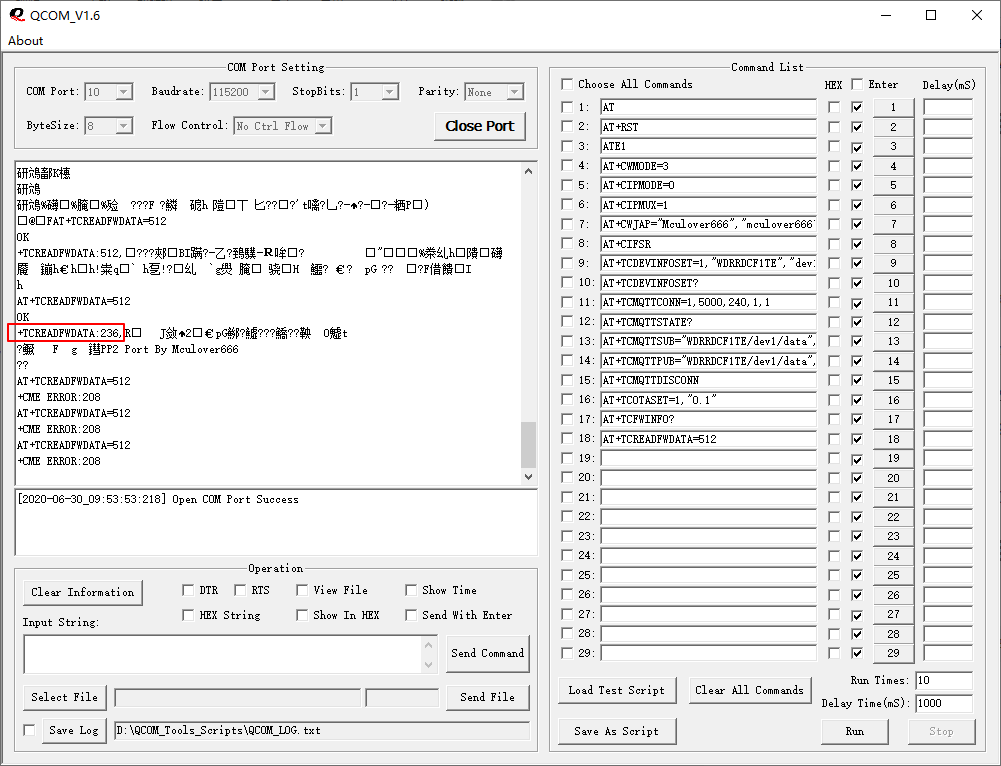Toggle Enter checkbox for command 5
1001x766 pixels.
[857, 186]
